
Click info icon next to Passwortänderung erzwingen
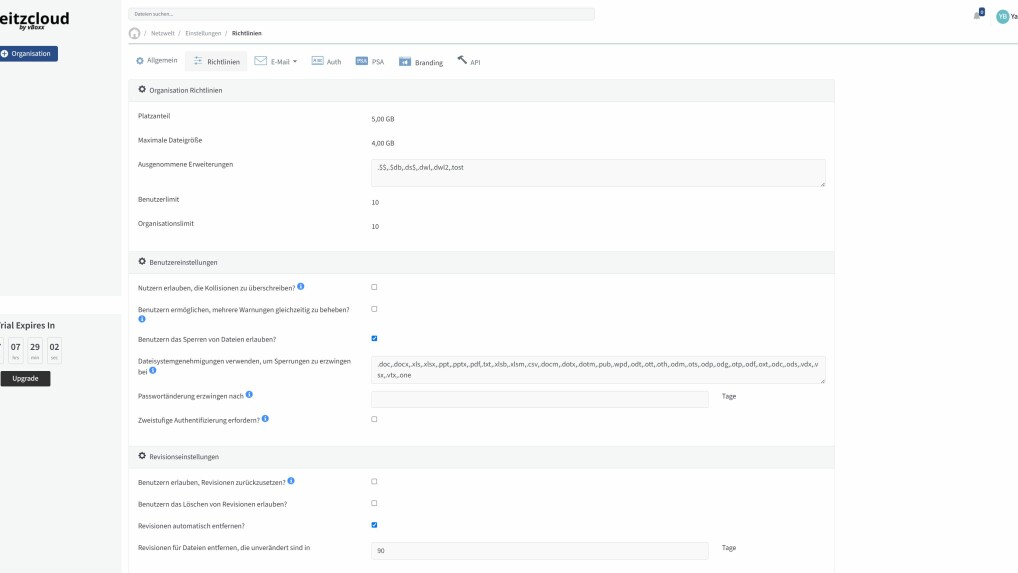coord(249,395)
